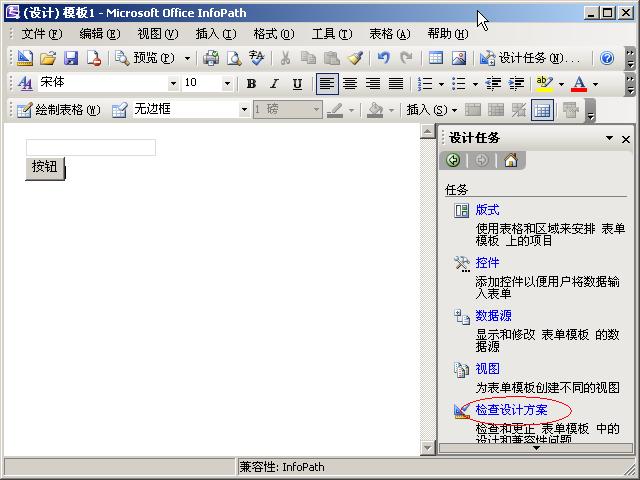Click the Paste clipboard icon

(x=332, y=58)
